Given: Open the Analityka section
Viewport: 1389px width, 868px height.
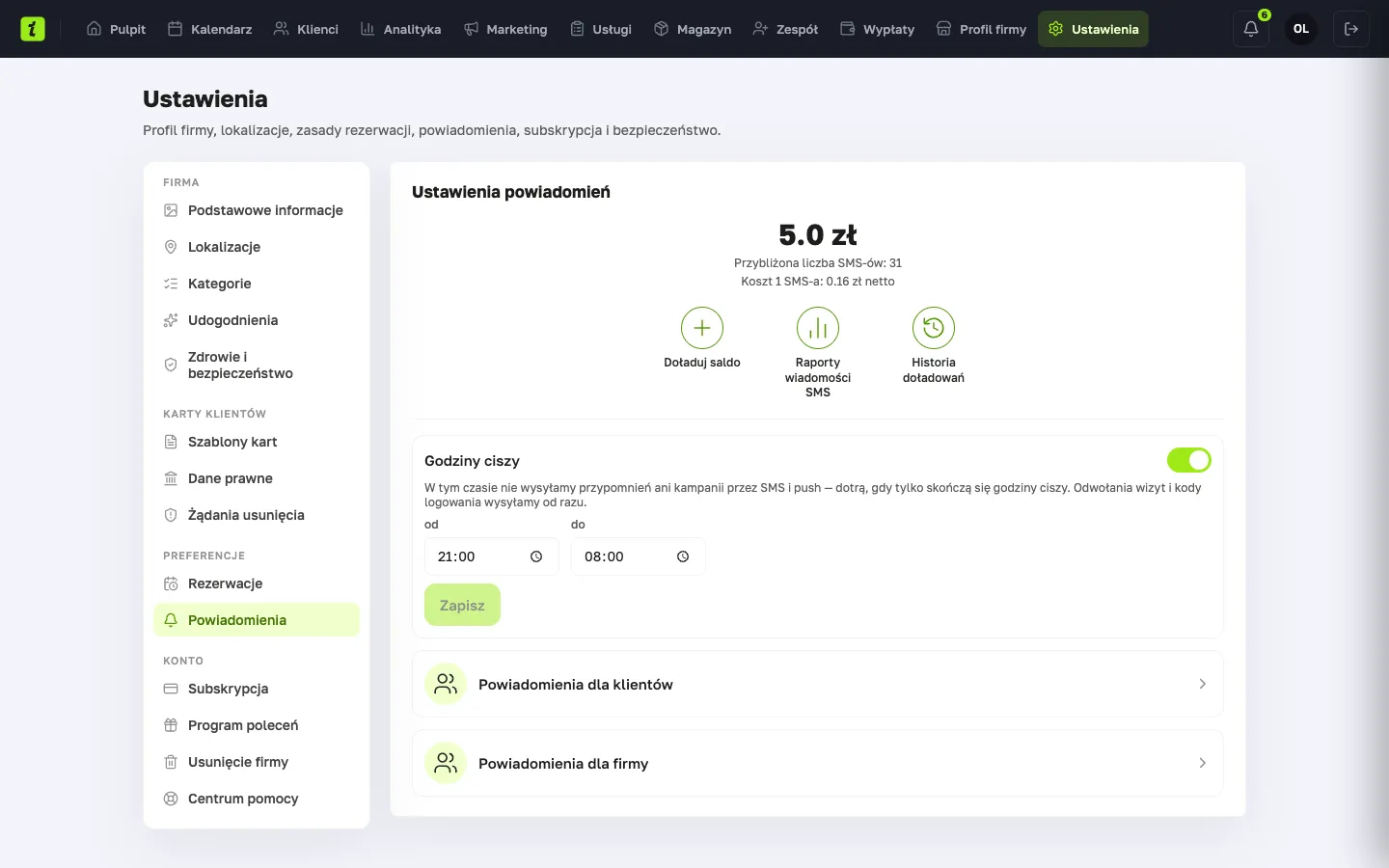Looking at the screenshot, I should click(400, 29).
